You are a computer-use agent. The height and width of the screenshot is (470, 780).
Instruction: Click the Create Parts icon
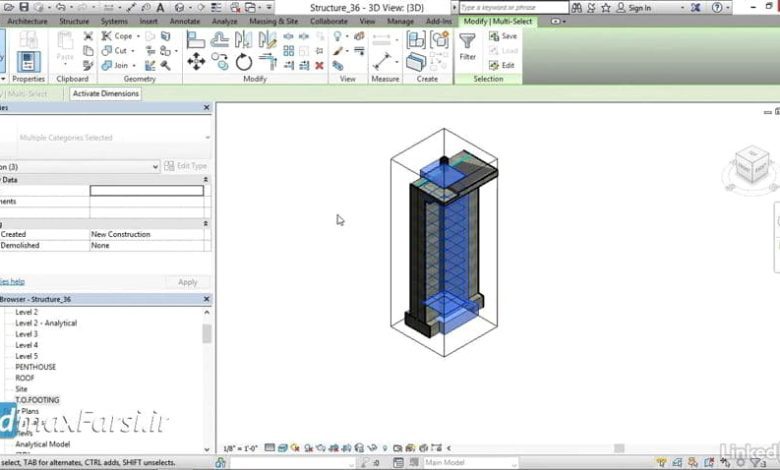[415, 62]
